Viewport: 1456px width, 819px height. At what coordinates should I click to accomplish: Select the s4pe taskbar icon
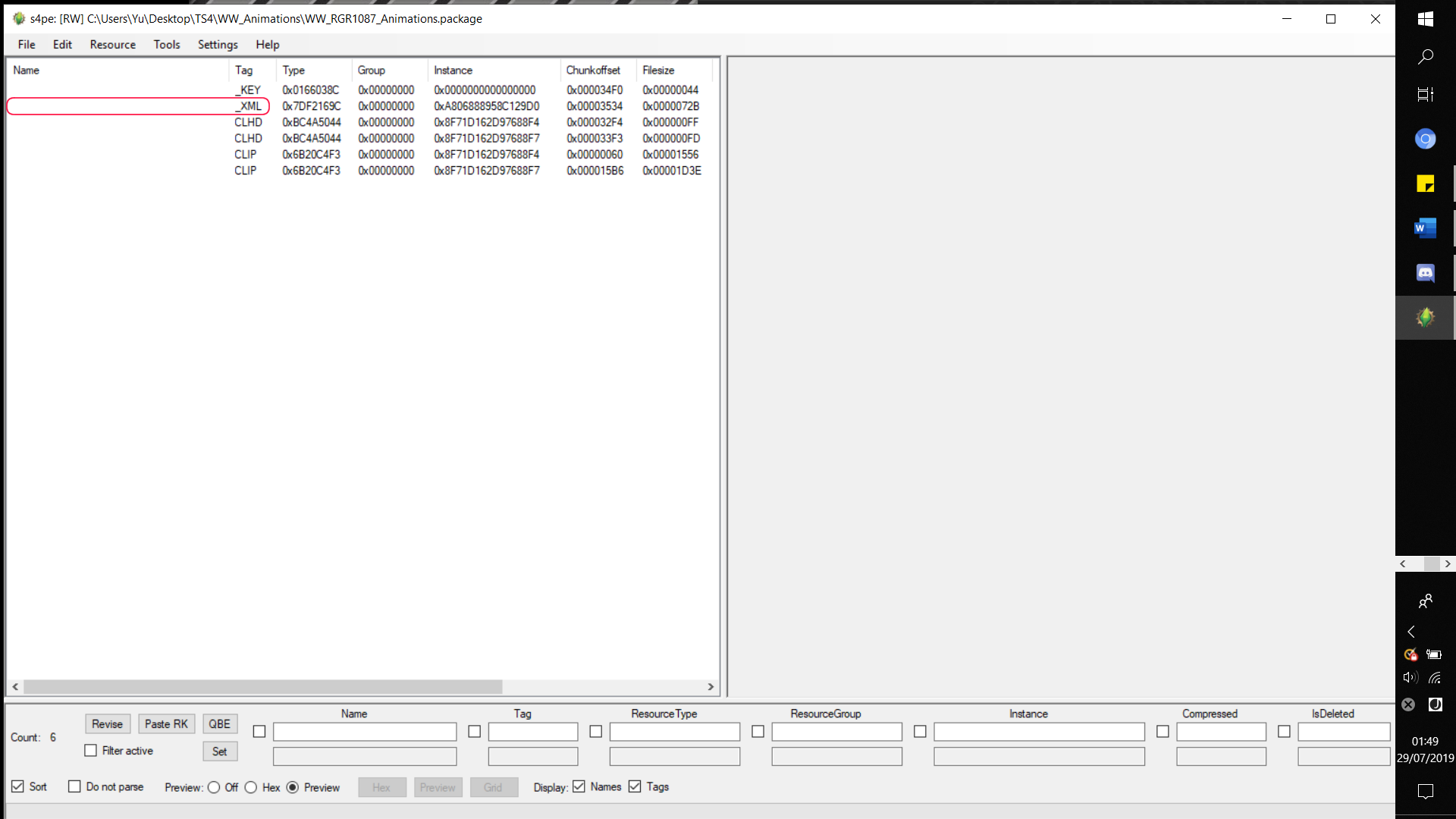(x=1425, y=317)
